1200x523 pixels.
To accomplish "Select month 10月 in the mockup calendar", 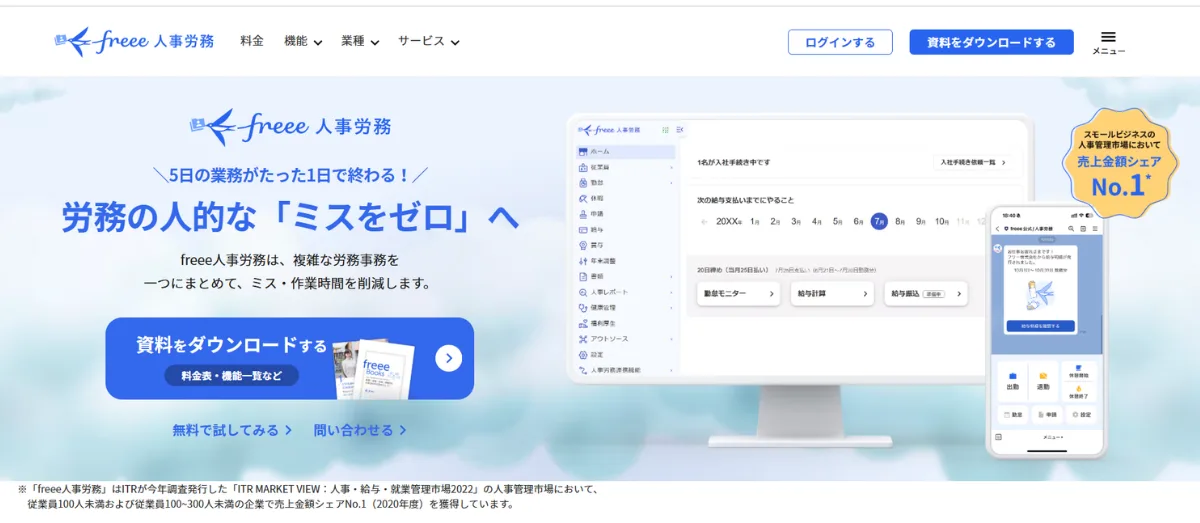I will click(x=942, y=221).
